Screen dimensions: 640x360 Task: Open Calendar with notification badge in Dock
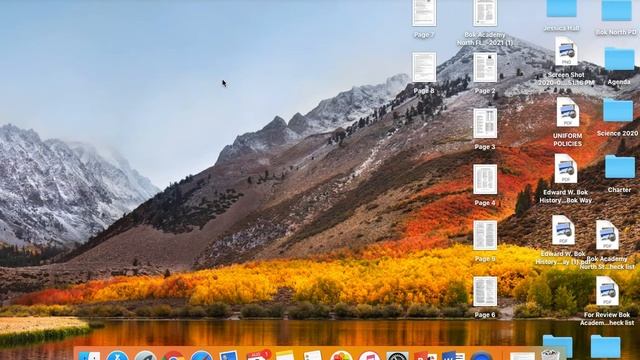coord(258,355)
